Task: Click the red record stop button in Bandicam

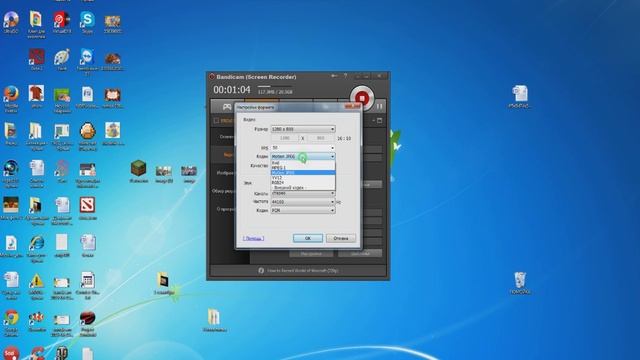Action: [362, 98]
